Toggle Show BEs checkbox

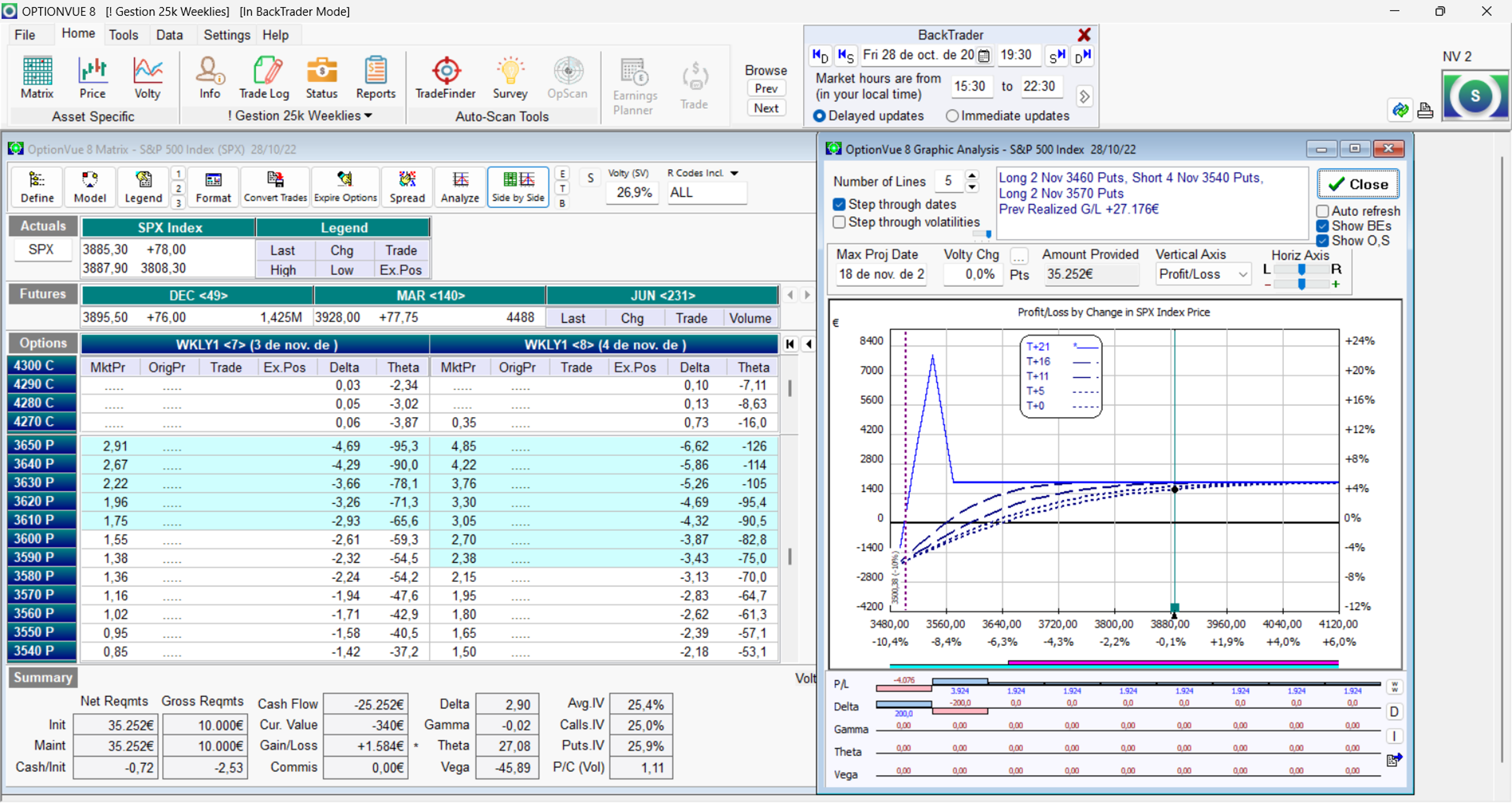[1322, 226]
